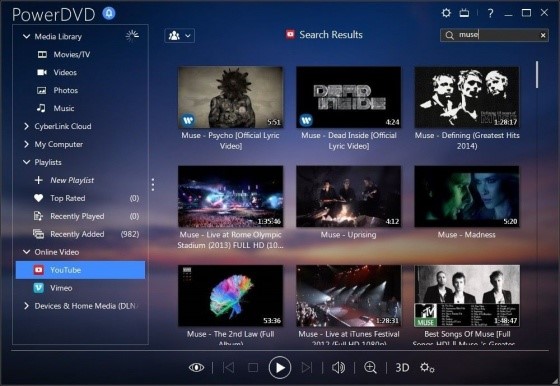Image resolution: width=560 pixels, height=386 pixels.
Task: Click the Muse - Uprising title text
Action: 349,235
